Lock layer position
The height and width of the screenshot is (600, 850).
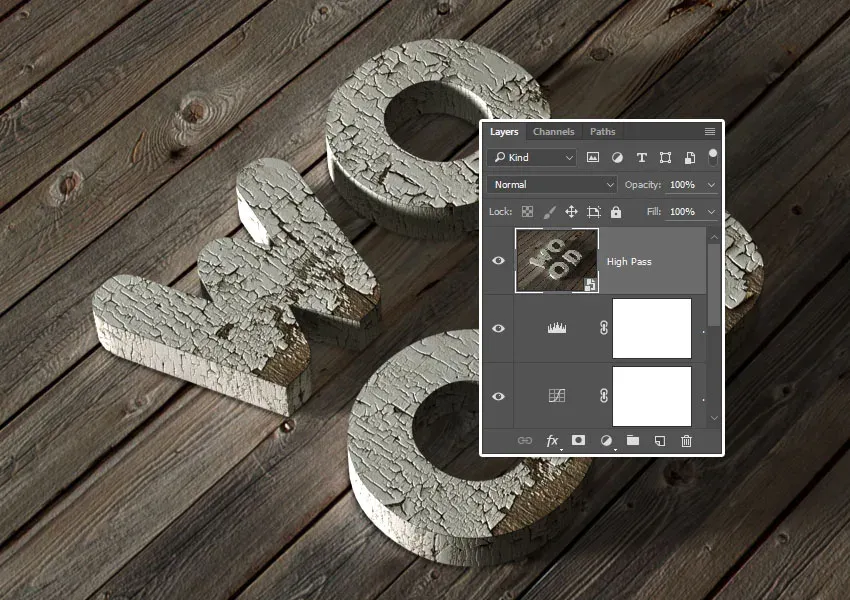(571, 212)
